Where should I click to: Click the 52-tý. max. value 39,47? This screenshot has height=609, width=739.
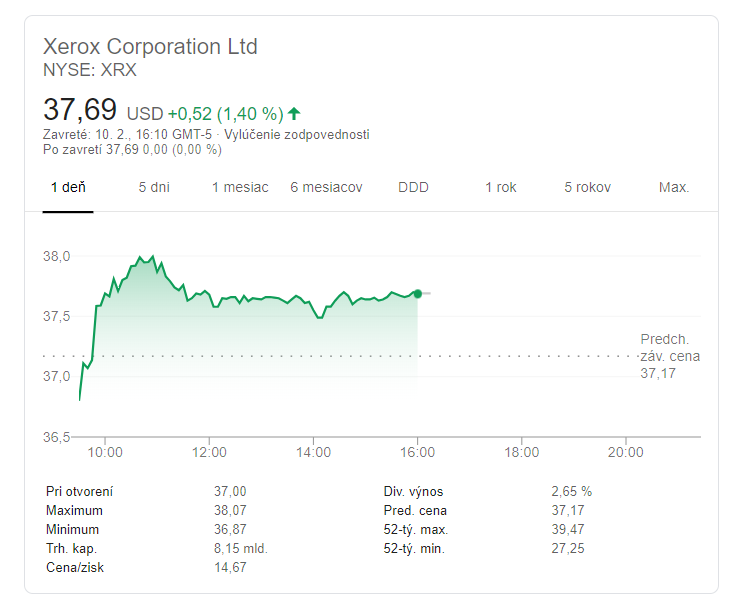(568, 529)
